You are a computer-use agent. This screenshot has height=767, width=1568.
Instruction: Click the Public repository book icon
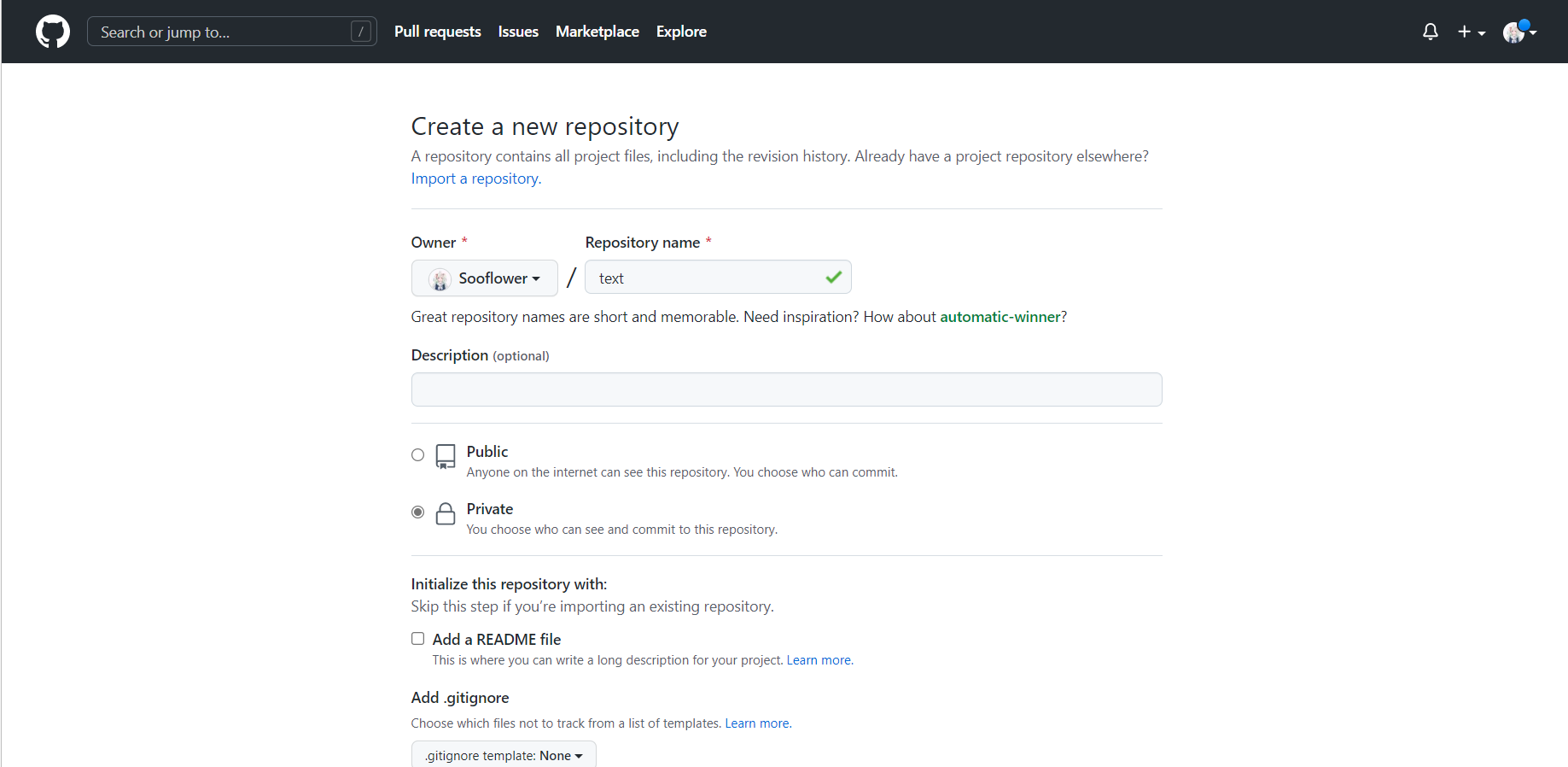[446, 456]
